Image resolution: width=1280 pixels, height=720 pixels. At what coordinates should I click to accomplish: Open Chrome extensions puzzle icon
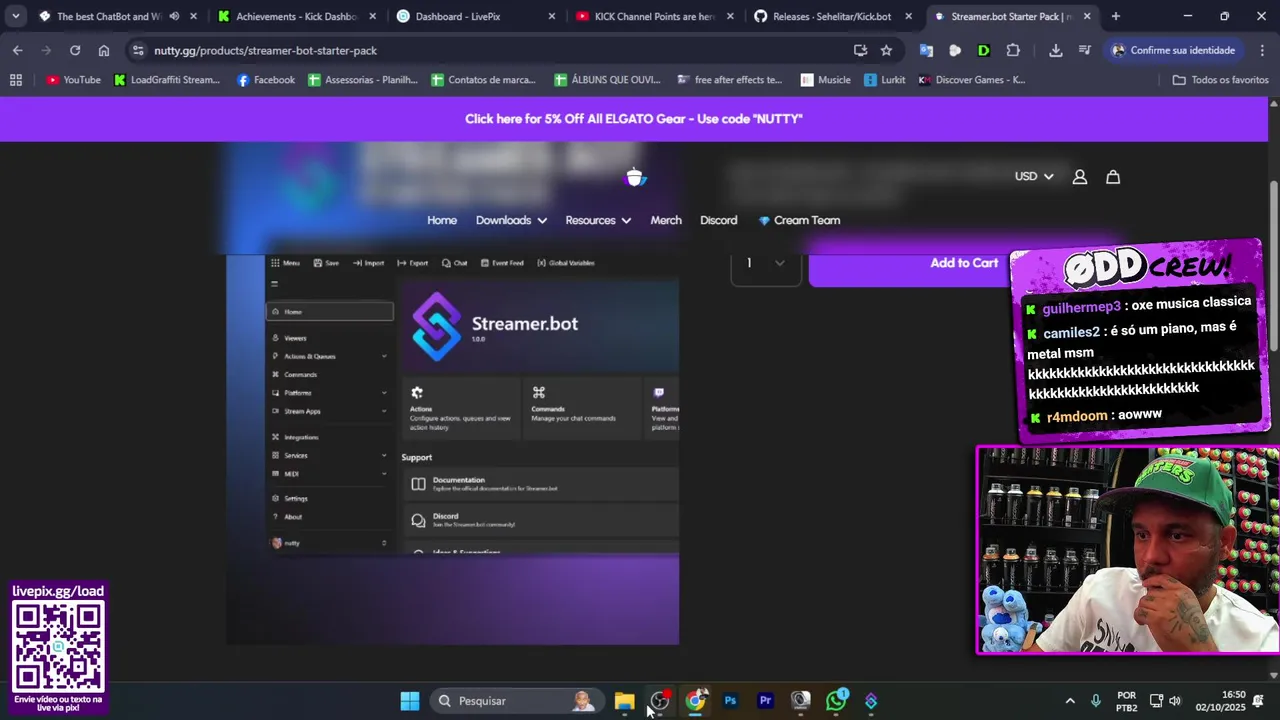click(1013, 50)
